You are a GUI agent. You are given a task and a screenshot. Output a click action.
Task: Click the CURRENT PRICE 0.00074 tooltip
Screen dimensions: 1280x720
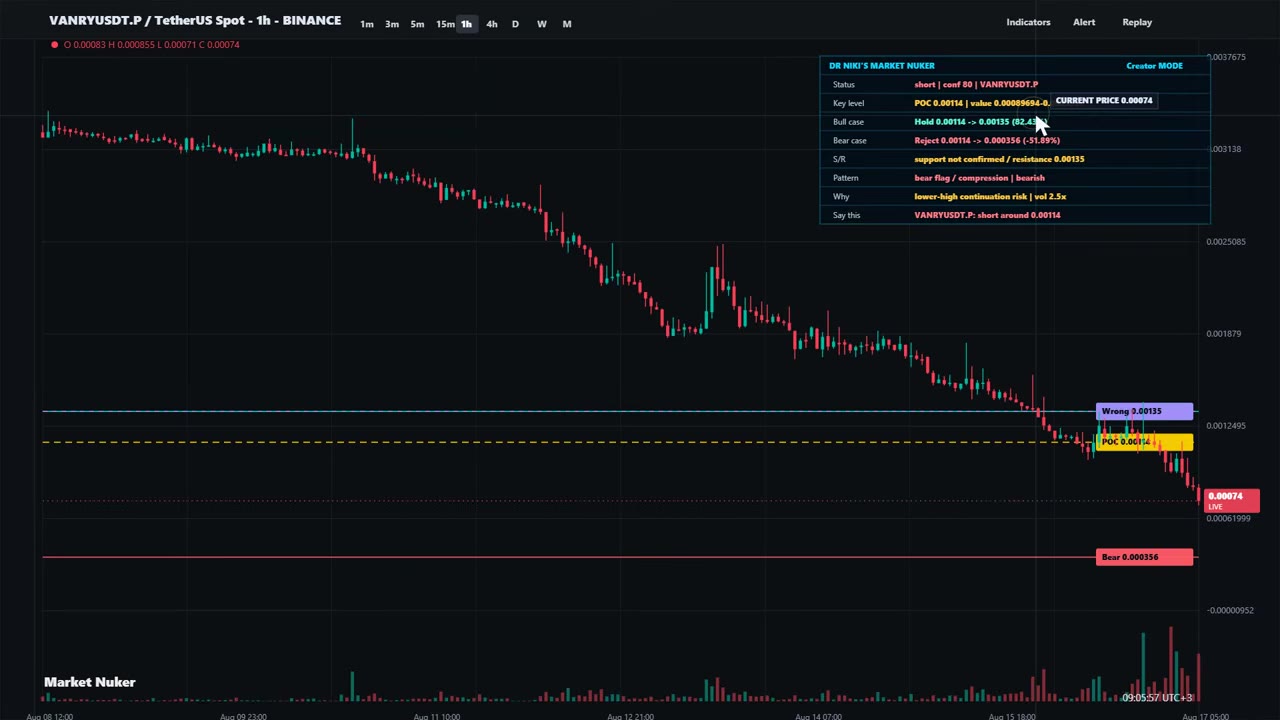(1104, 101)
